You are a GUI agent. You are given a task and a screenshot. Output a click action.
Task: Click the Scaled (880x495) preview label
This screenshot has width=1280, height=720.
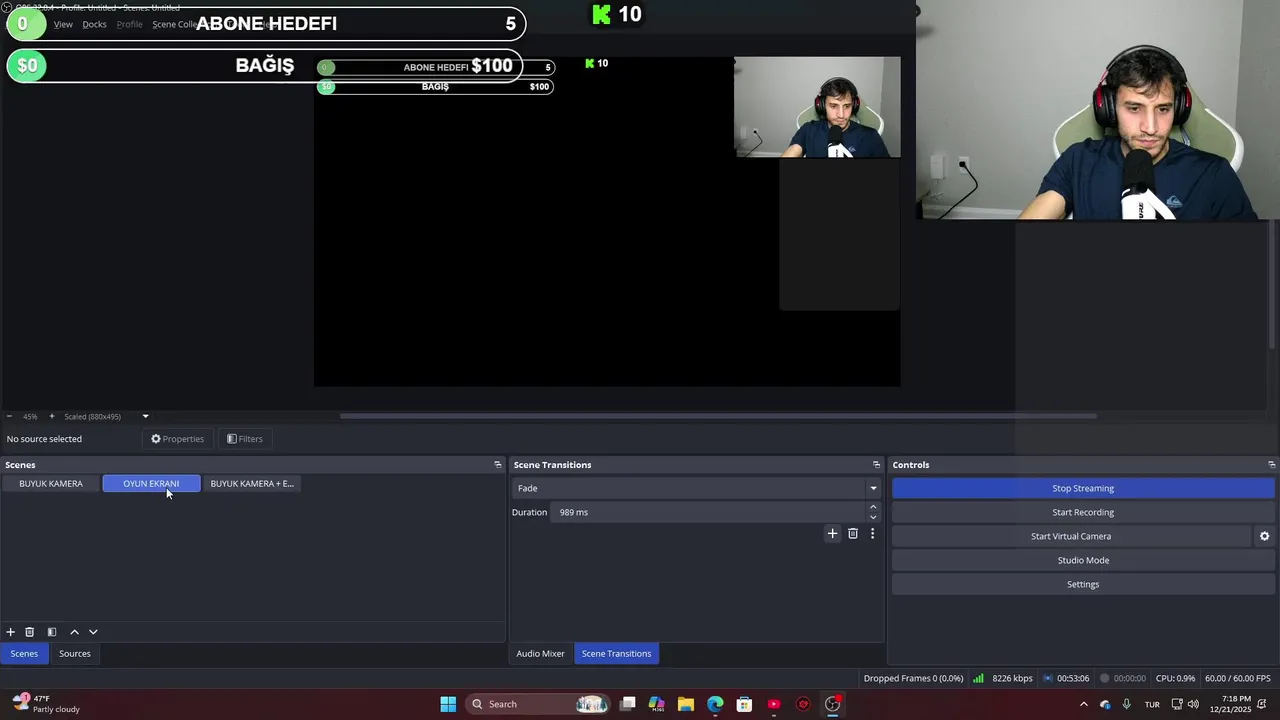92,416
